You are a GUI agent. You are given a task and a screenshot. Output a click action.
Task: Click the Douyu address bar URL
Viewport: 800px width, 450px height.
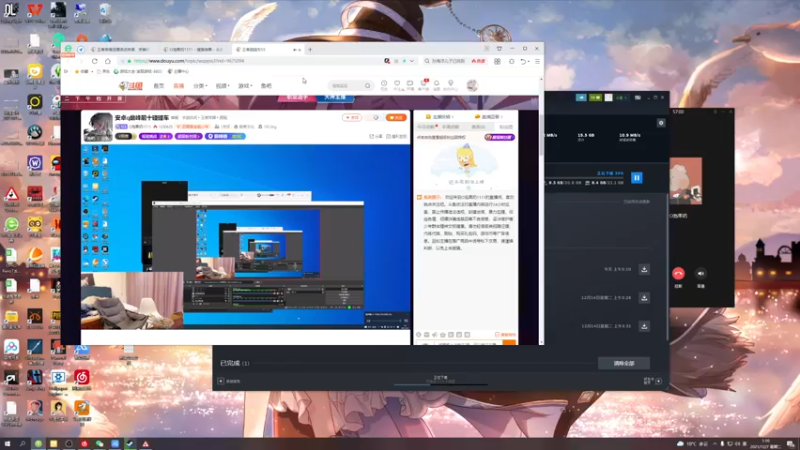(189, 61)
